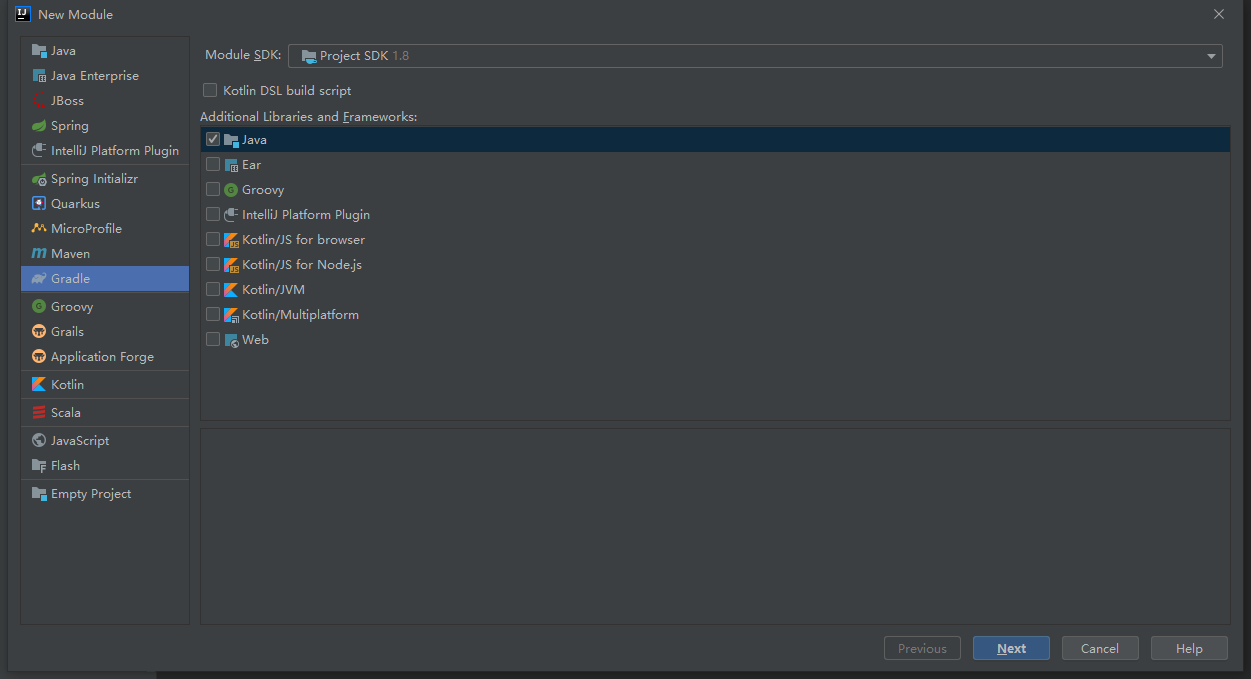This screenshot has height=679, width=1251.
Task: Select the Maven 'm' icon
Action: pyautogui.click(x=39, y=254)
